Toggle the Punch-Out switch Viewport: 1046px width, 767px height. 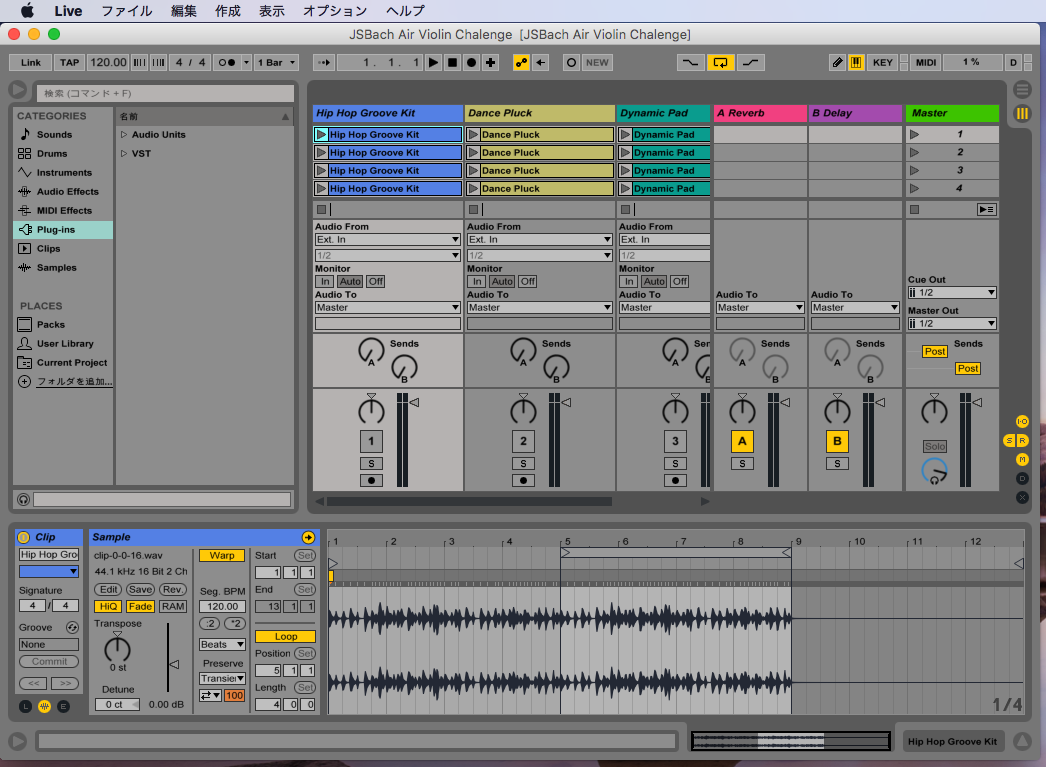pos(750,63)
